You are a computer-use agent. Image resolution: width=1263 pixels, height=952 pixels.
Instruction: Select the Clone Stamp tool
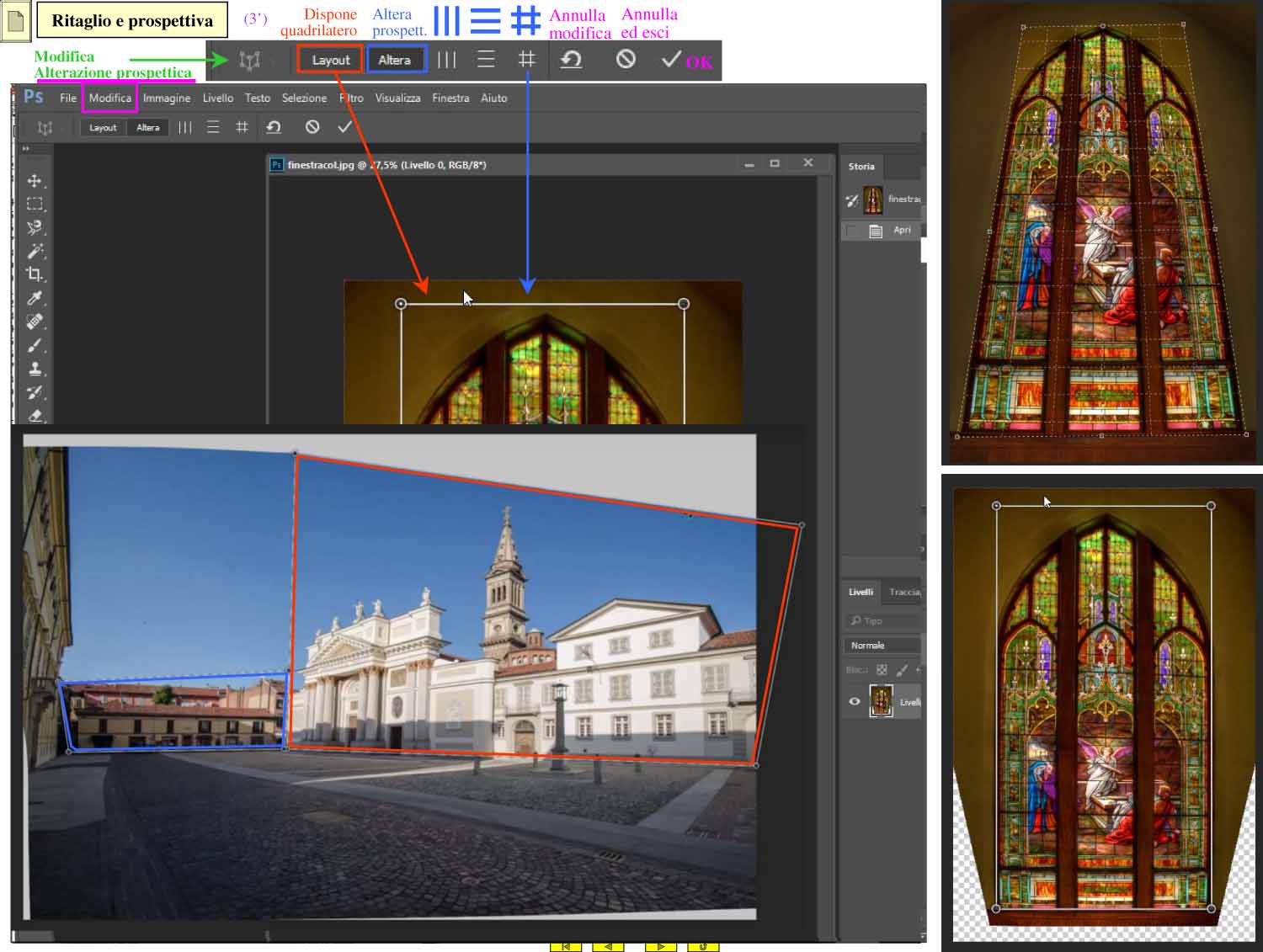click(35, 369)
